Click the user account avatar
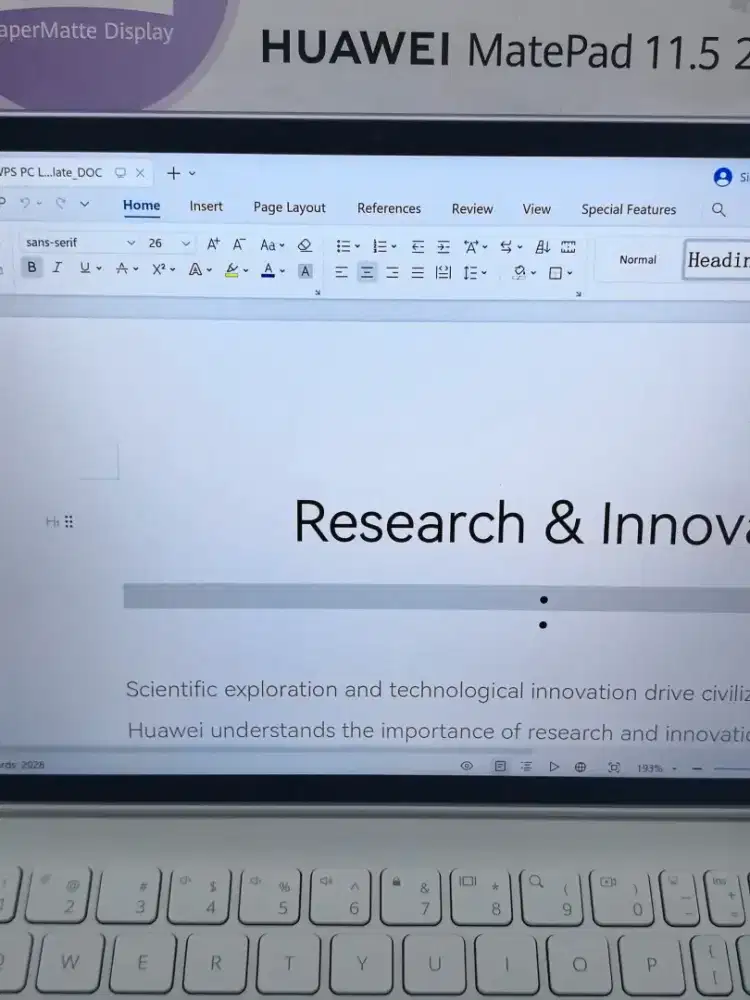 pyautogui.click(x=723, y=177)
